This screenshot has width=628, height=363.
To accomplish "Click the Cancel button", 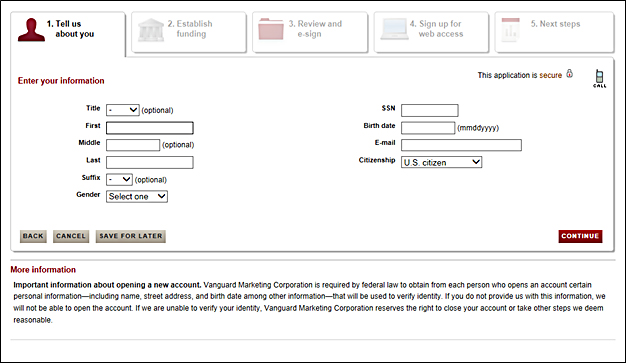I will click(71, 236).
